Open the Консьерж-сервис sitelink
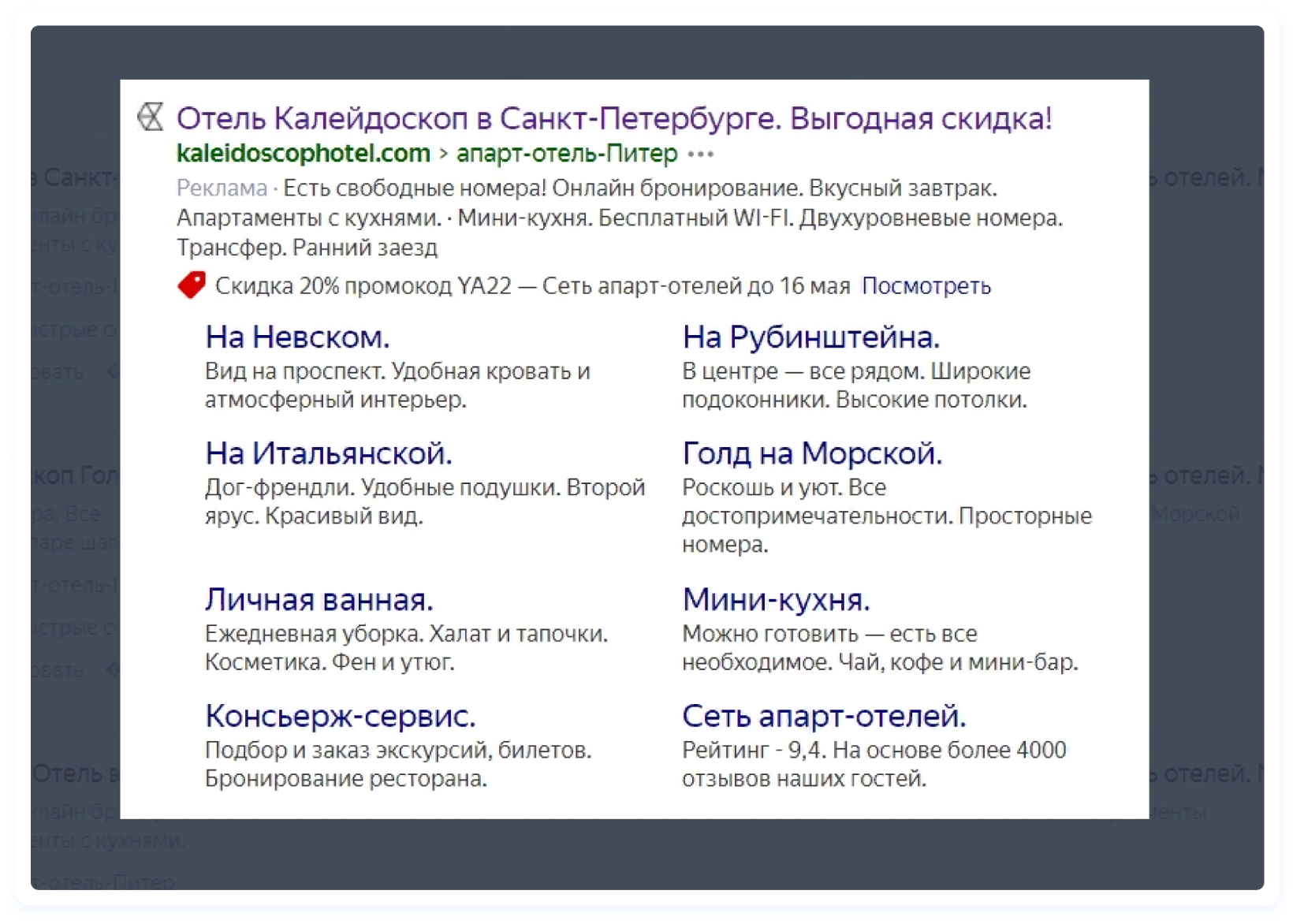1293x924 pixels. click(341, 716)
